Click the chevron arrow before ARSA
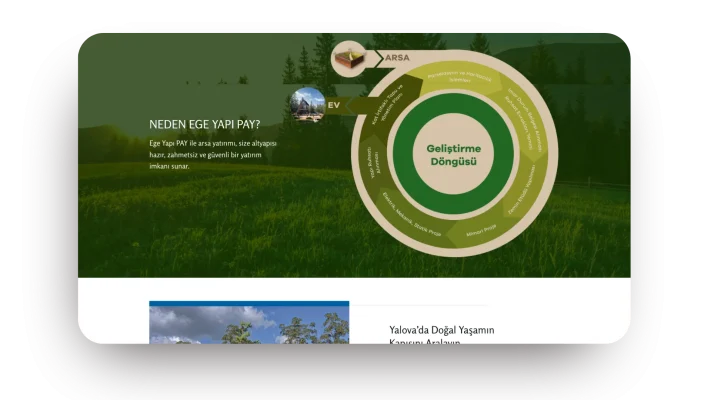 379,59
